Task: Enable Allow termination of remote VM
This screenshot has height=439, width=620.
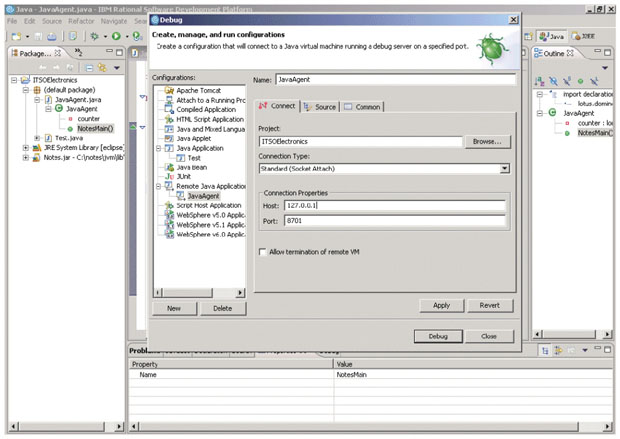Action: click(263, 252)
